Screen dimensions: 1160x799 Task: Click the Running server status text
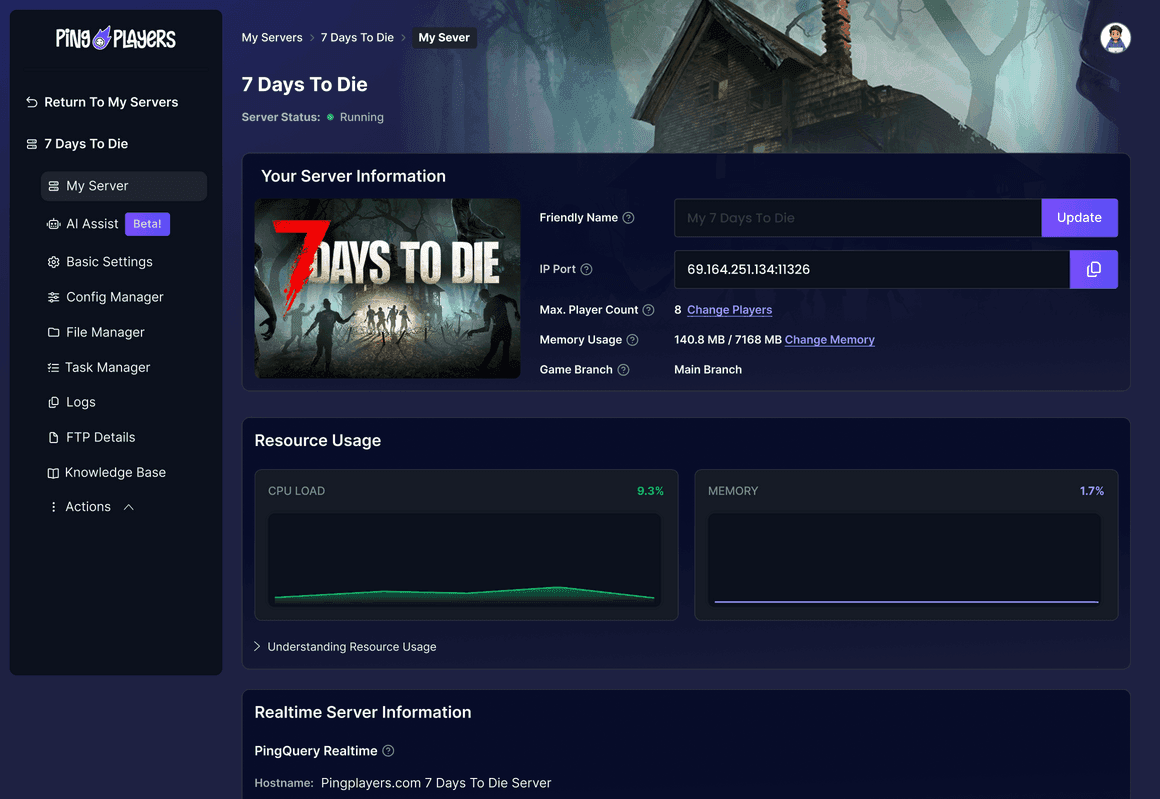(361, 117)
